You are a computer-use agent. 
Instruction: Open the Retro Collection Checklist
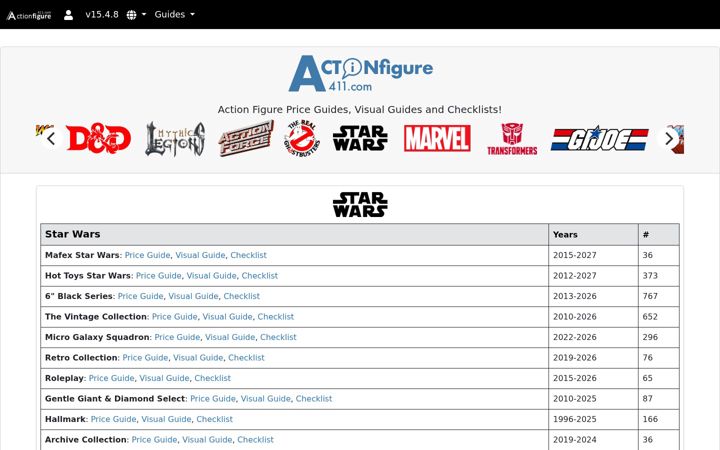point(246,358)
